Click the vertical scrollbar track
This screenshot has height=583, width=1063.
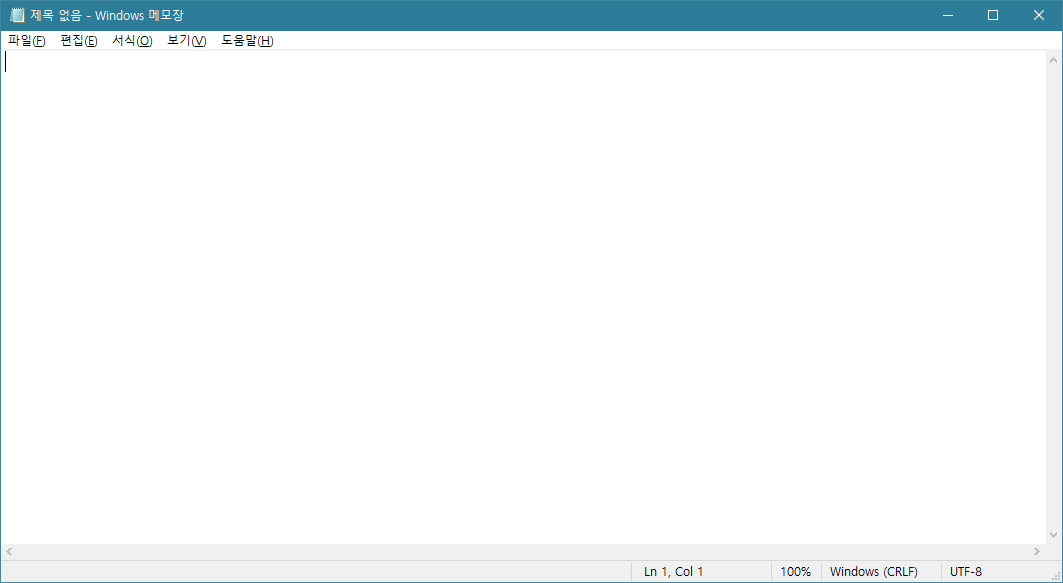[x=1053, y=300]
